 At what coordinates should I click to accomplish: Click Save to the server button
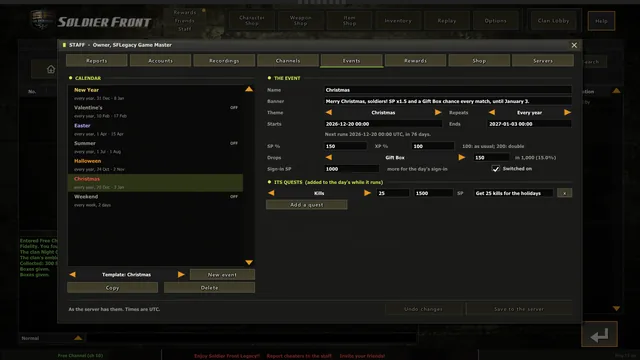tap(519, 309)
